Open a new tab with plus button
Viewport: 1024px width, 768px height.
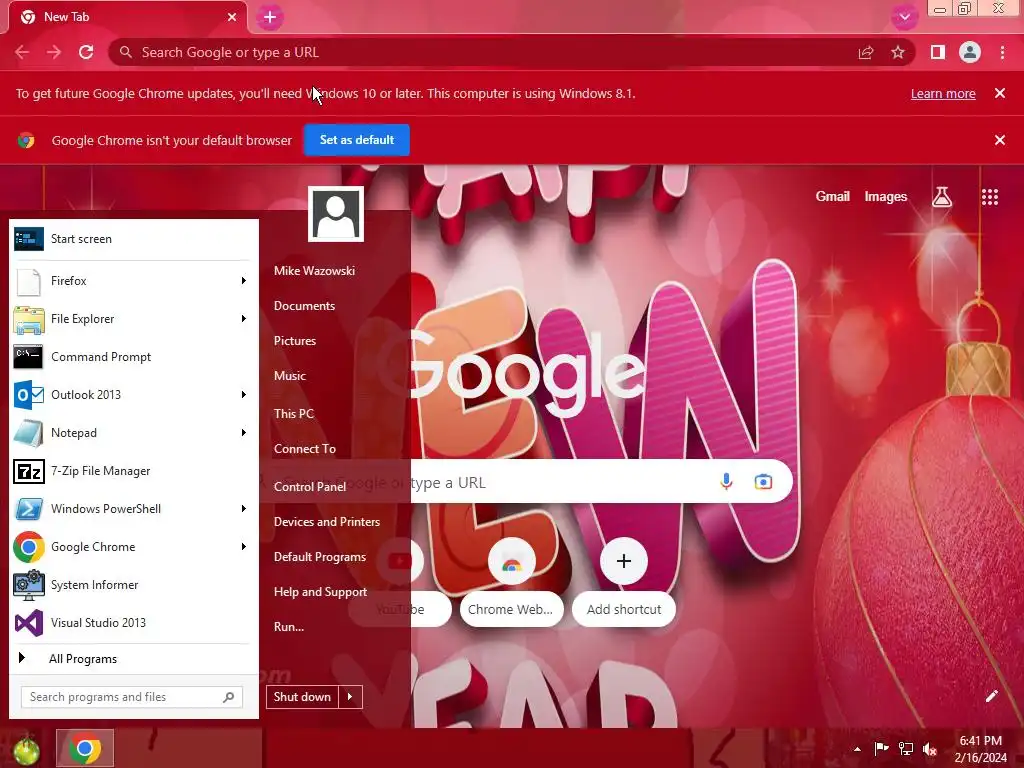(x=270, y=18)
